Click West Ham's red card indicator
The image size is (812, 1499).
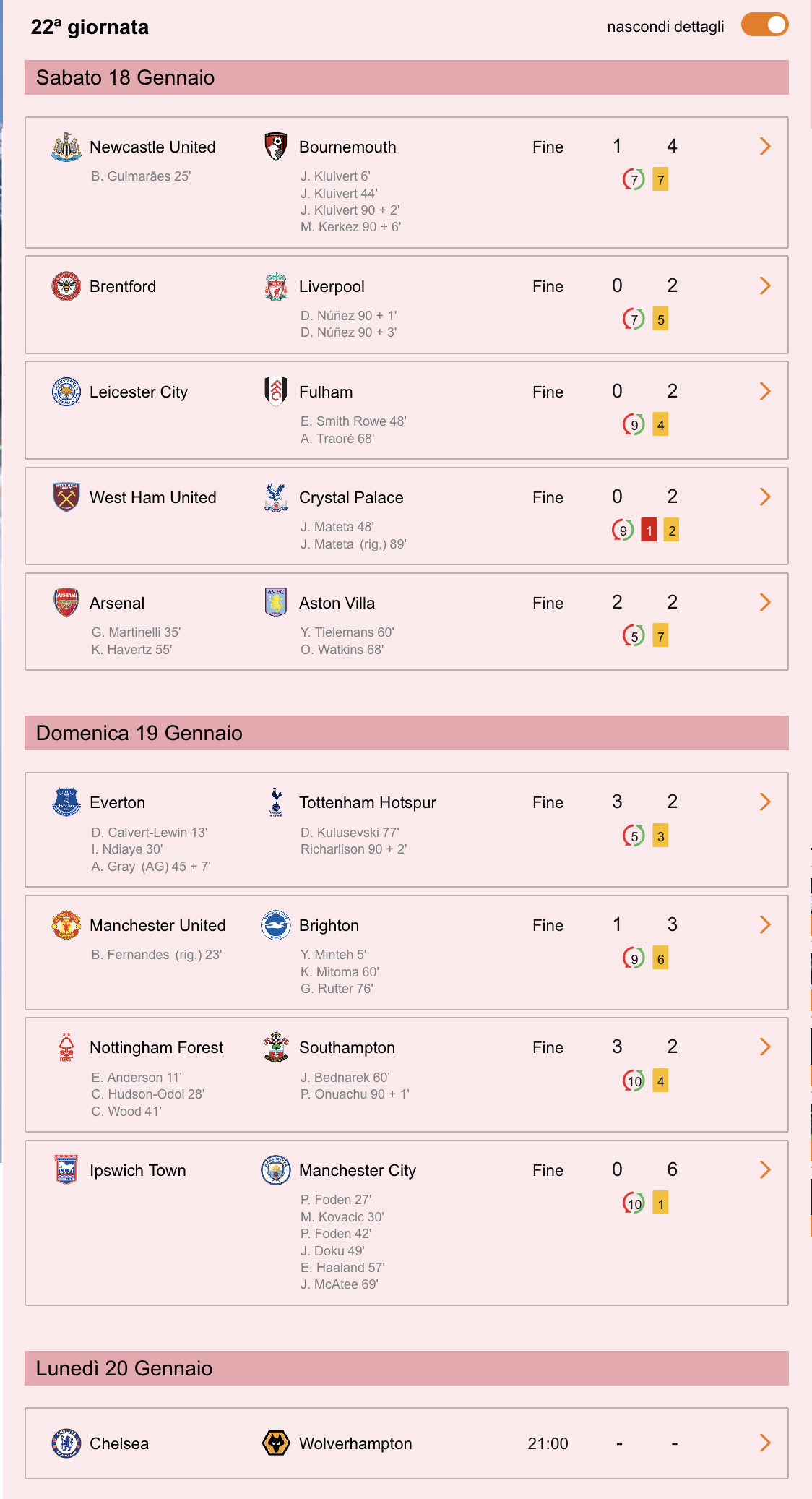point(649,531)
